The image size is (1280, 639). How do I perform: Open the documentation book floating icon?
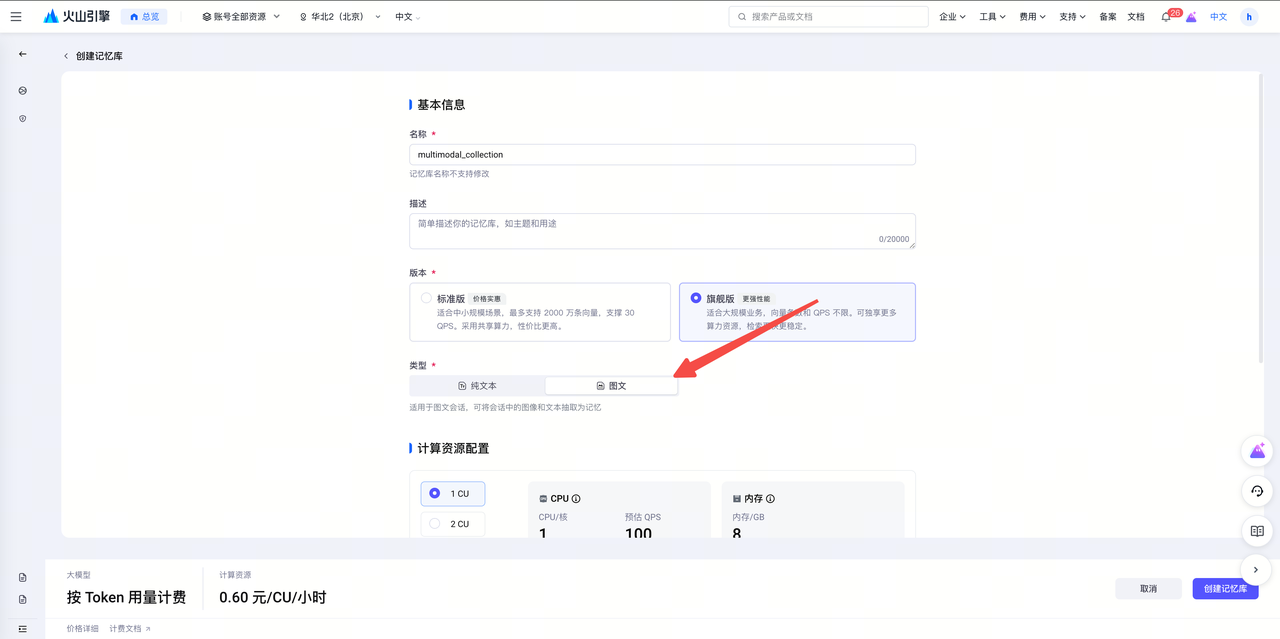(1257, 531)
